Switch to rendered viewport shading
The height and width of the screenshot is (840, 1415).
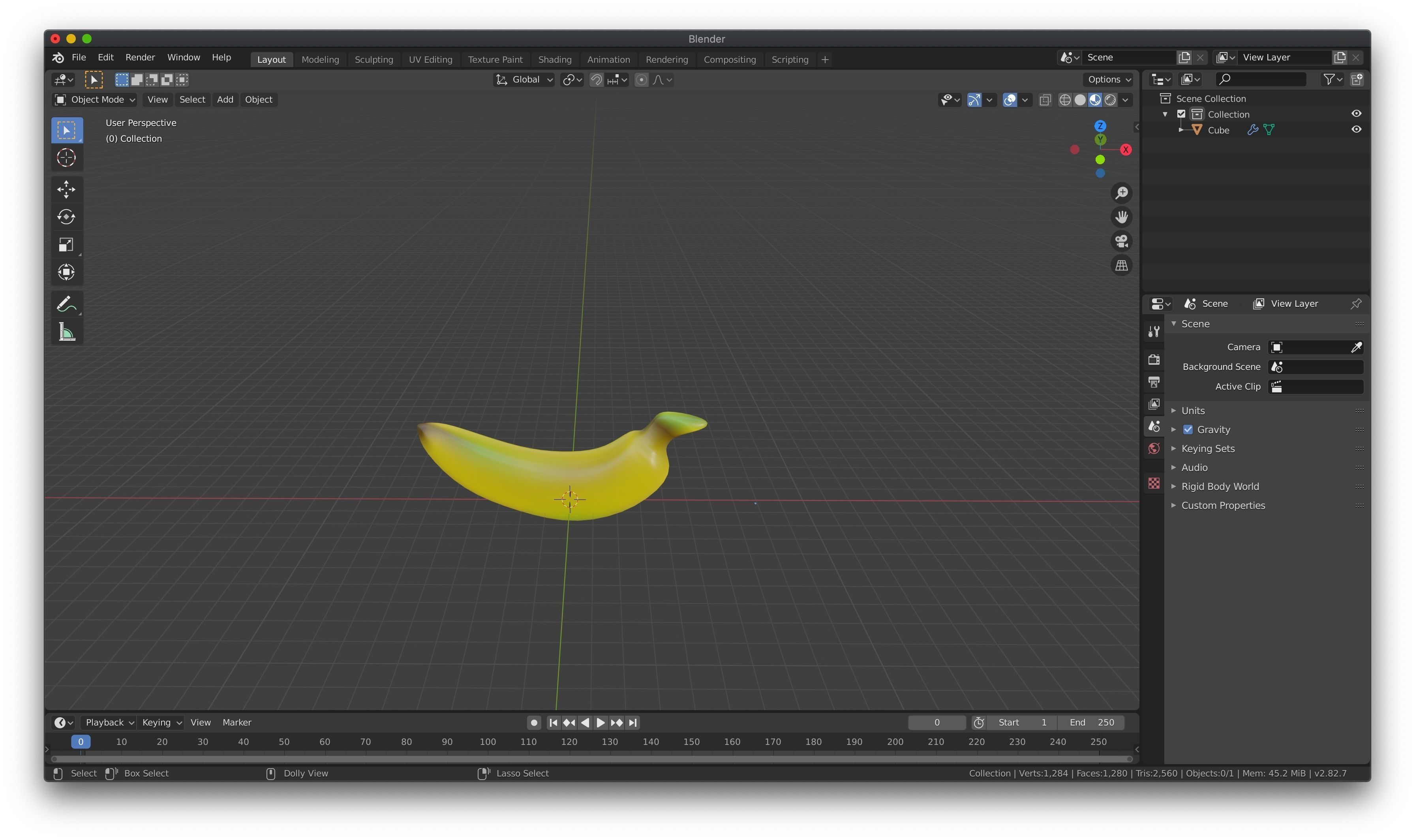click(1111, 100)
